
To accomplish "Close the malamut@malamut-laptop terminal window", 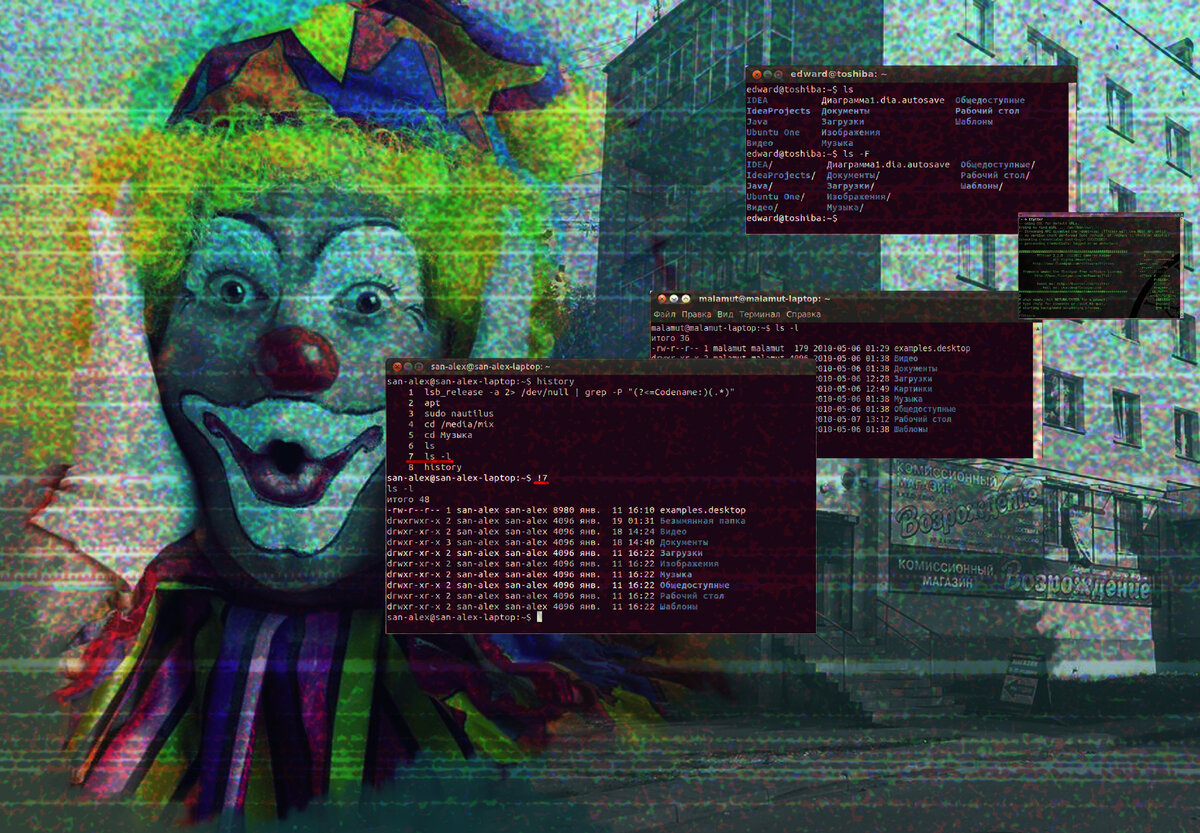I will pos(662,299).
